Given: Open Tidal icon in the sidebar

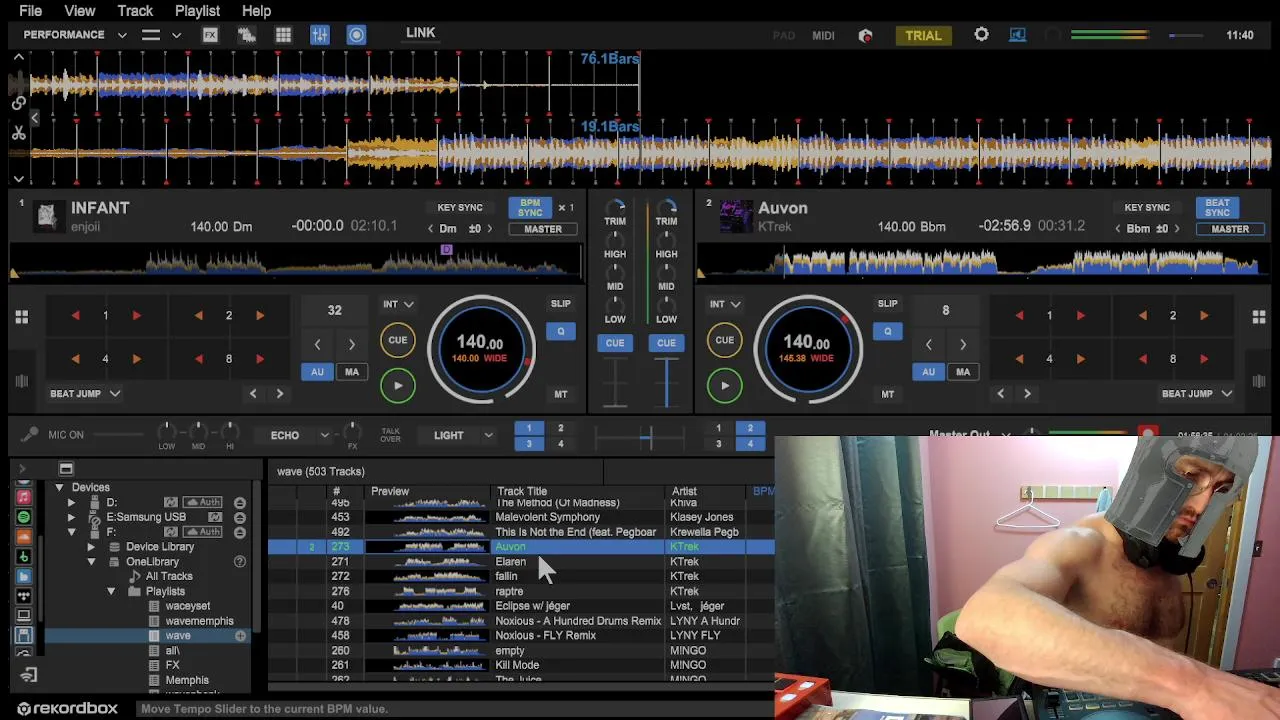Looking at the screenshot, I should coord(24,596).
